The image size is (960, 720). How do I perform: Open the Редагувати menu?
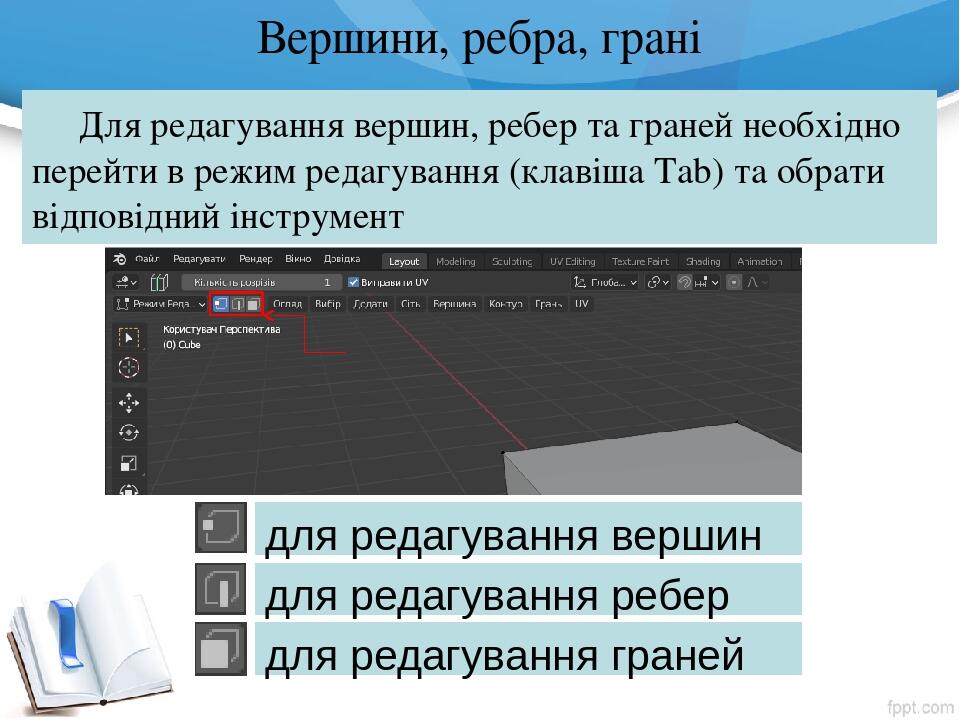tap(199, 260)
